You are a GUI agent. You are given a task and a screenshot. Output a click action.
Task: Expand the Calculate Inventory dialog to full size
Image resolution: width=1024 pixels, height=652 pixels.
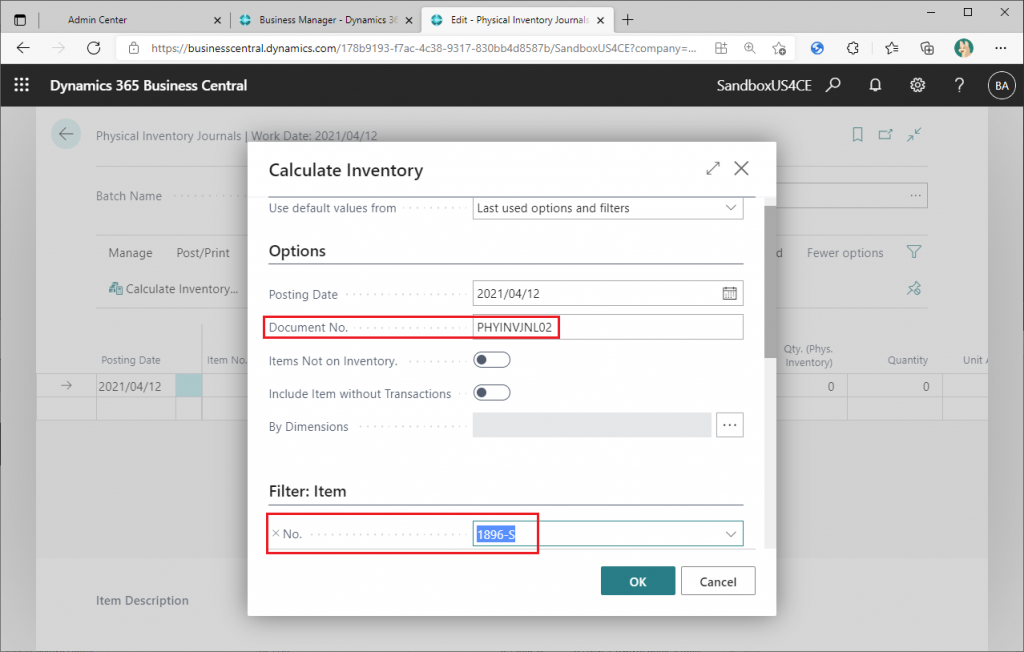[x=712, y=169]
